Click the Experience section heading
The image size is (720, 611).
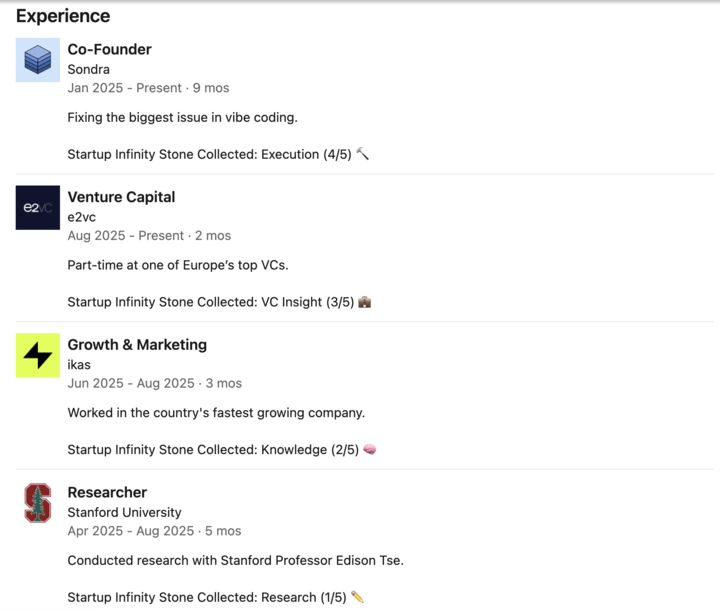(63, 16)
